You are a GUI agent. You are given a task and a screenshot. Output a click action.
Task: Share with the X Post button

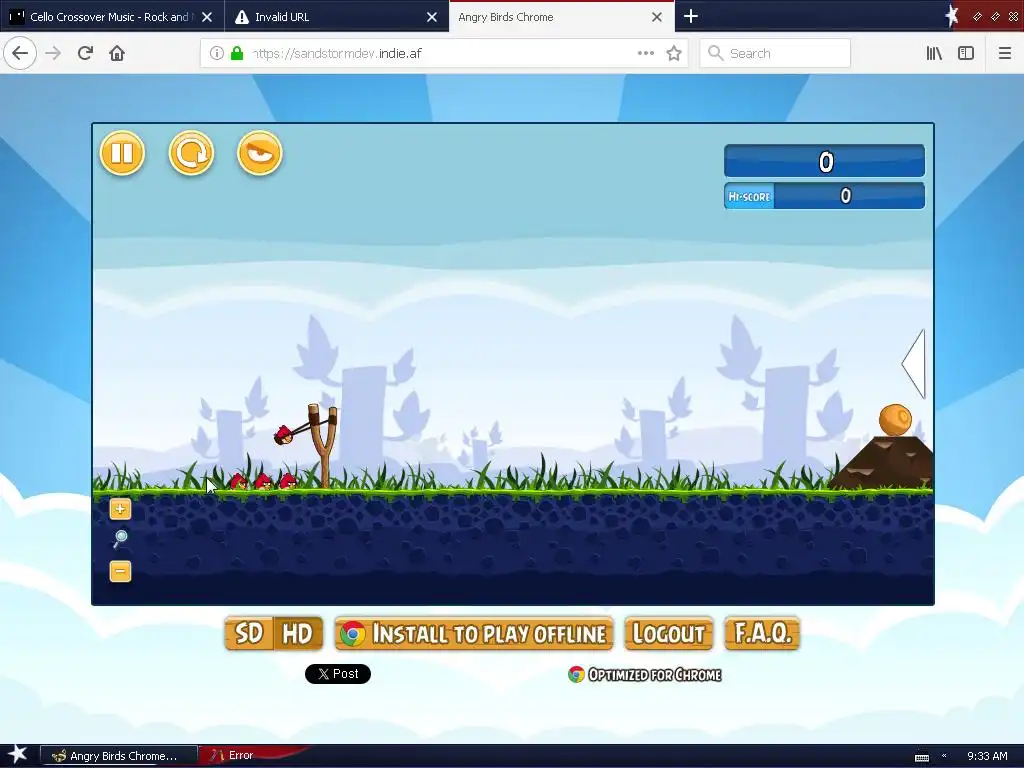[338, 674]
